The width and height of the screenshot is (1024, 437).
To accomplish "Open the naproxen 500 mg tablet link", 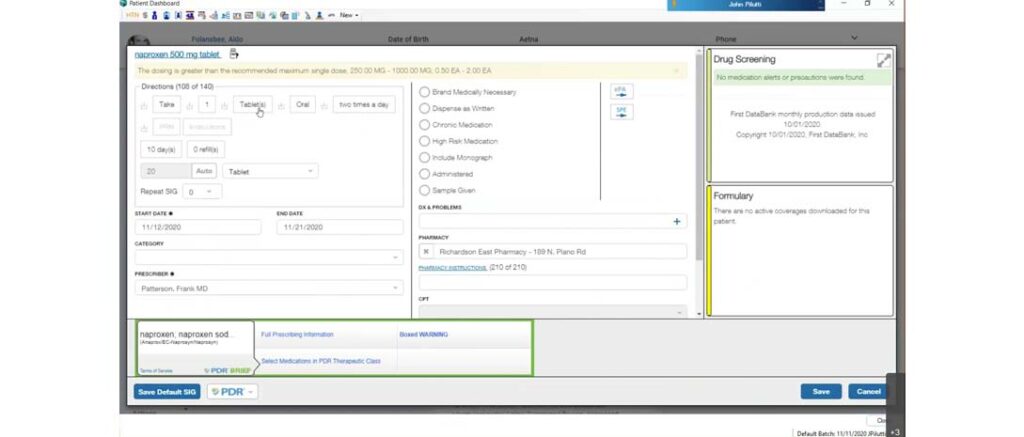I will tap(177, 55).
